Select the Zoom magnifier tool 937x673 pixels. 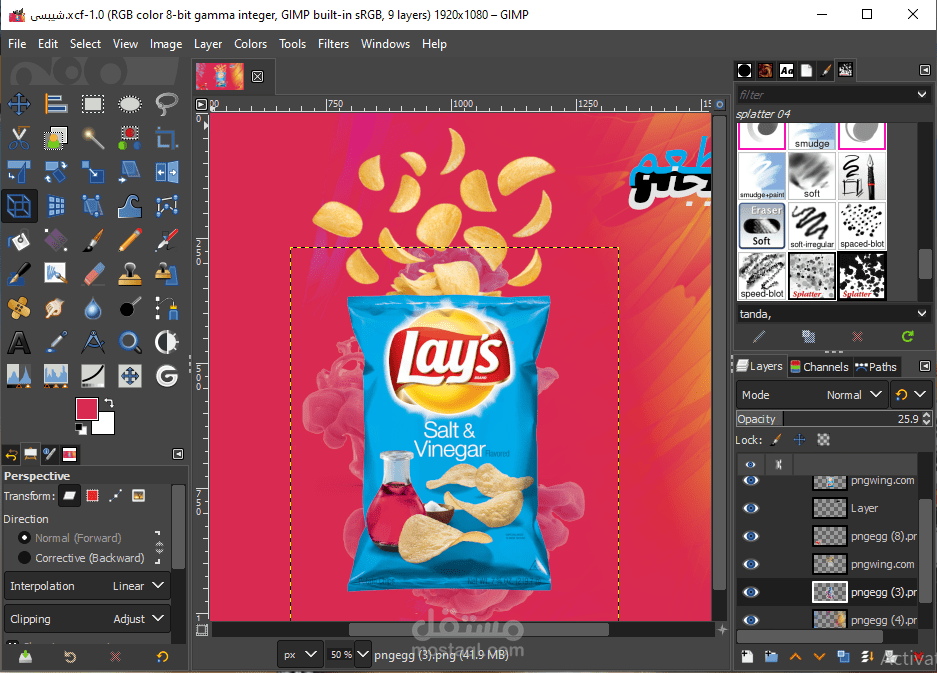click(130, 342)
